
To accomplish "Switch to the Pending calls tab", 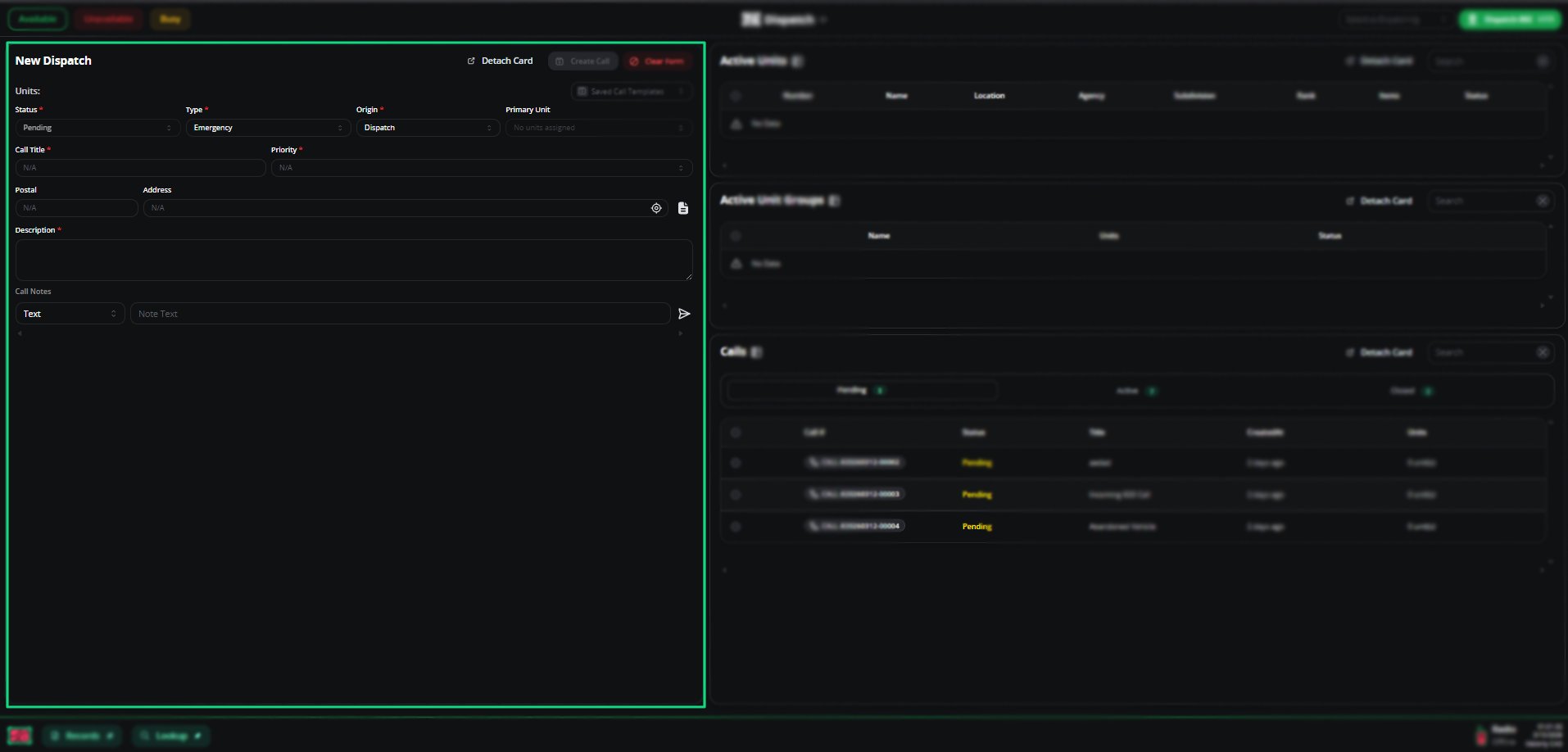I will [x=862, y=391].
